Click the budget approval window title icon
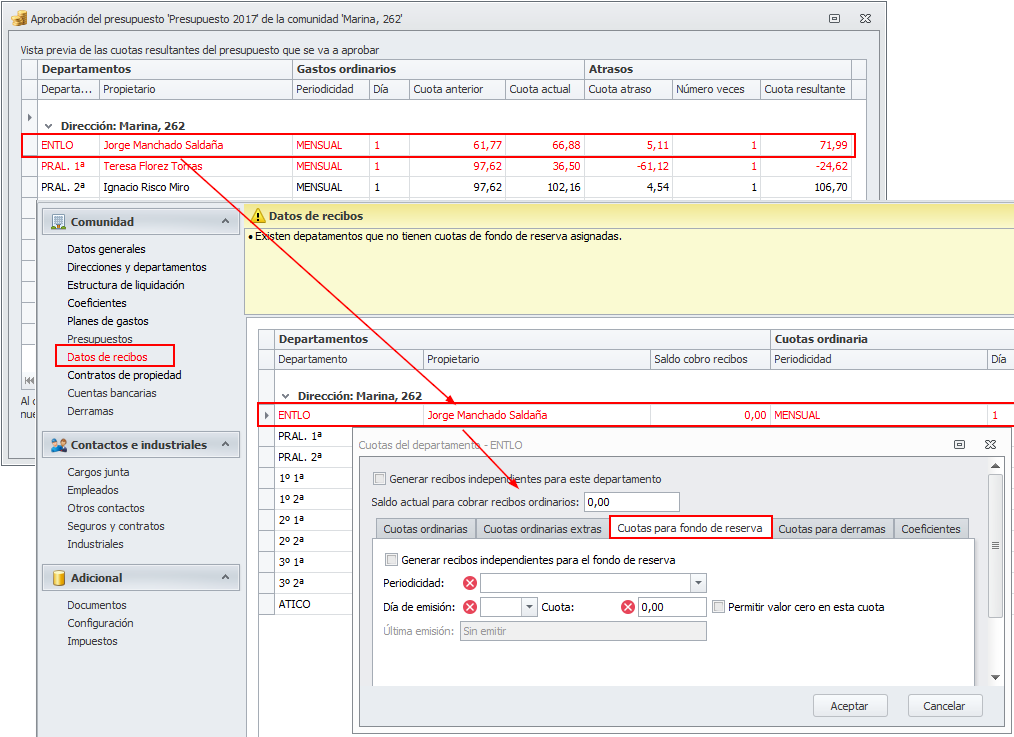The image size is (1014, 737). [18, 19]
